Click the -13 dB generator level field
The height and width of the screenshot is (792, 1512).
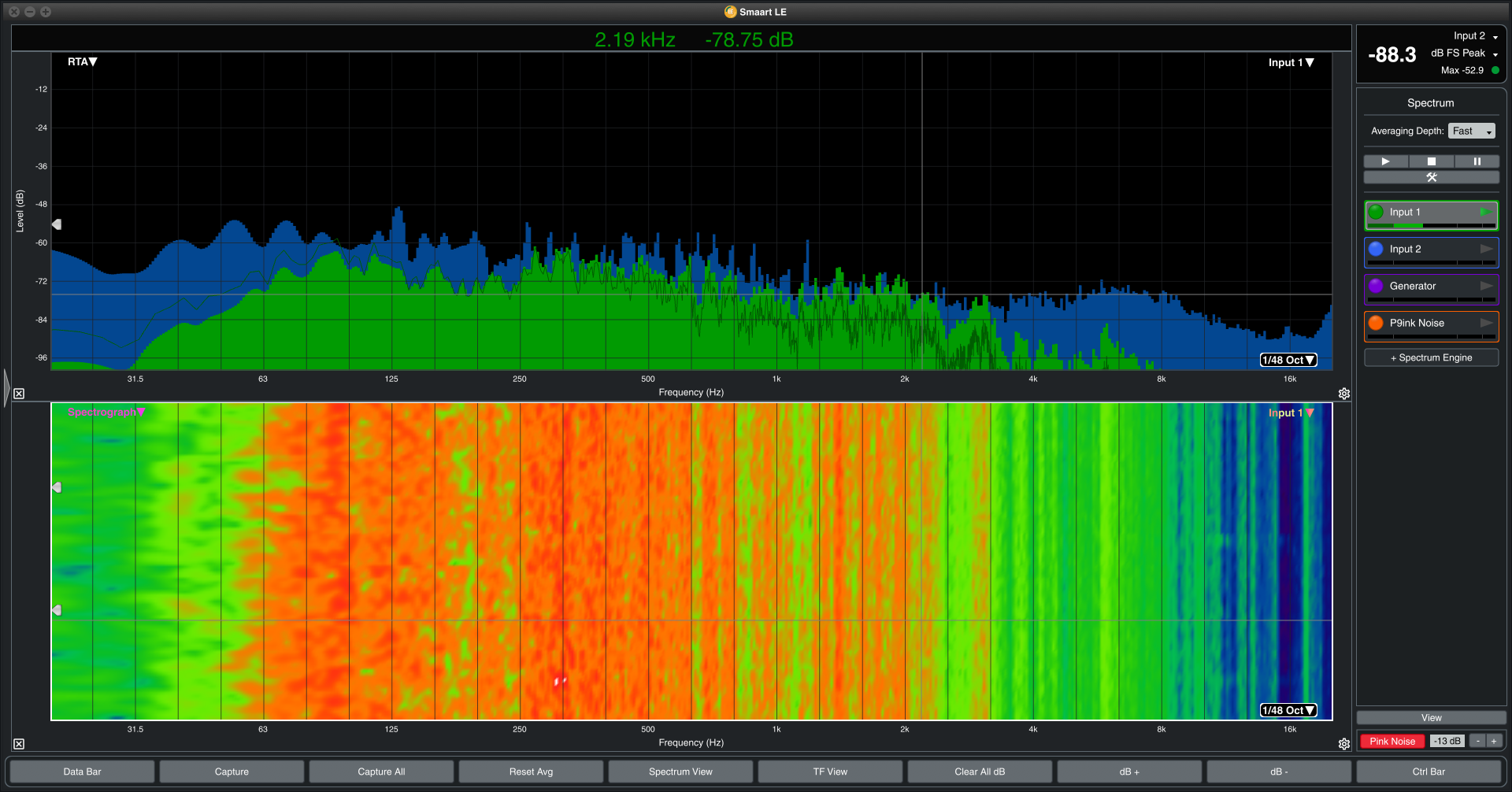coord(1447,742)
